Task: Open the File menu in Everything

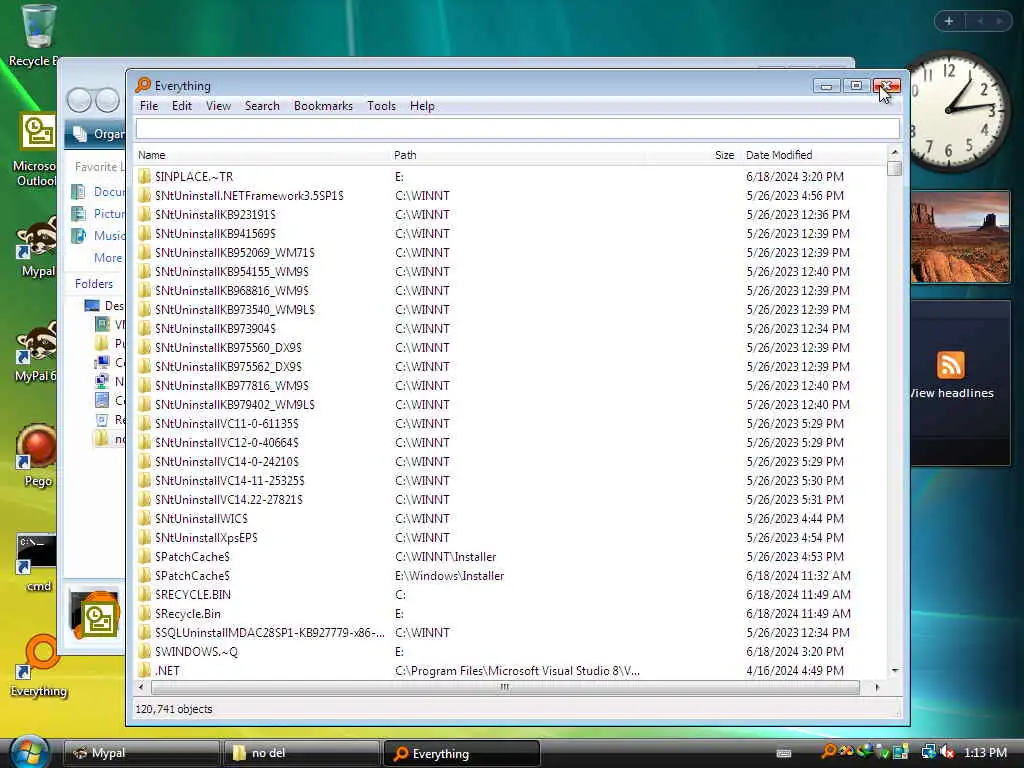Action: coord(149,106)
